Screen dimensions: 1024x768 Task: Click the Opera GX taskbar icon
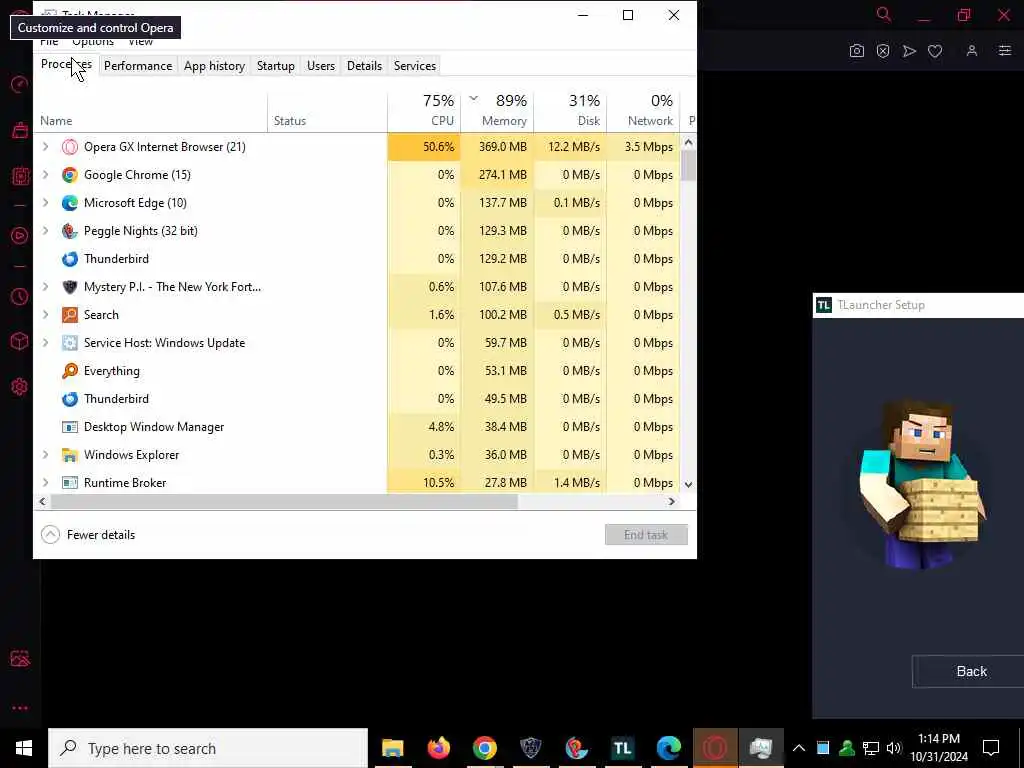715,748
